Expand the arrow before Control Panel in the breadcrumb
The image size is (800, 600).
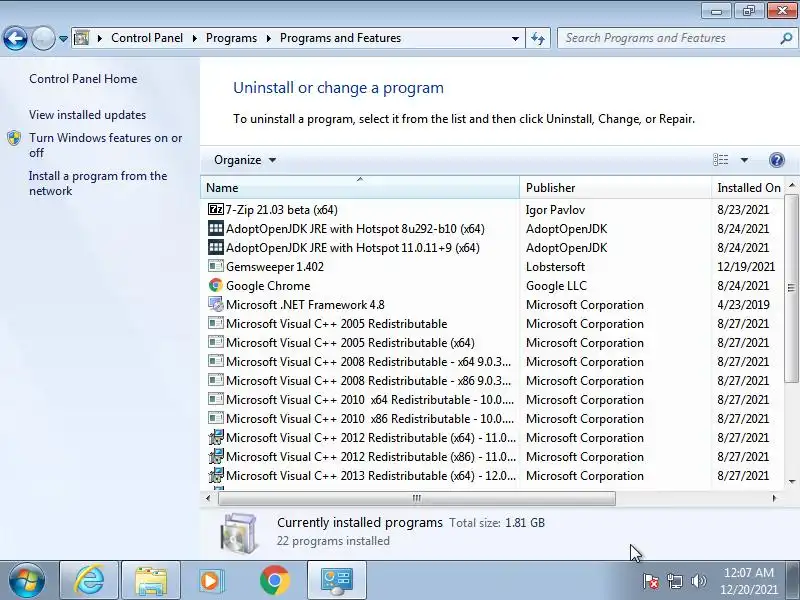point(99,38)
